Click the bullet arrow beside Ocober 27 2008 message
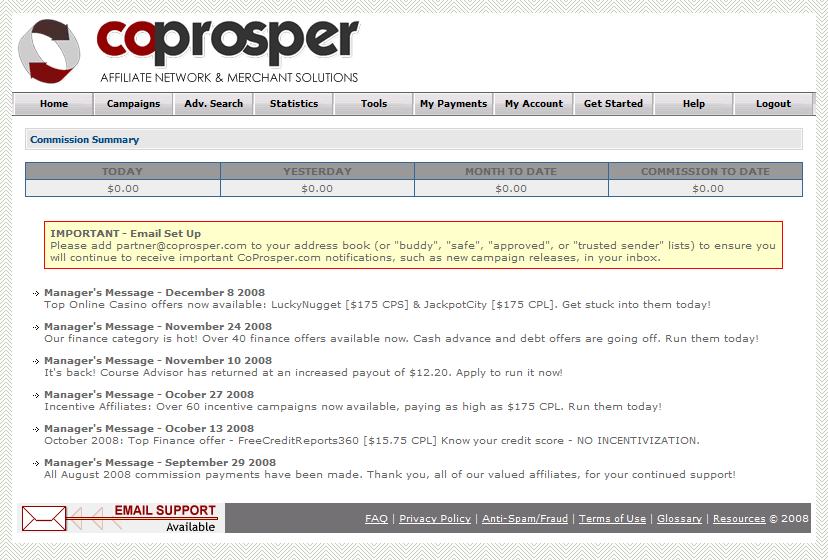Screen dimensions: 828x560 [x=36, y=395]
